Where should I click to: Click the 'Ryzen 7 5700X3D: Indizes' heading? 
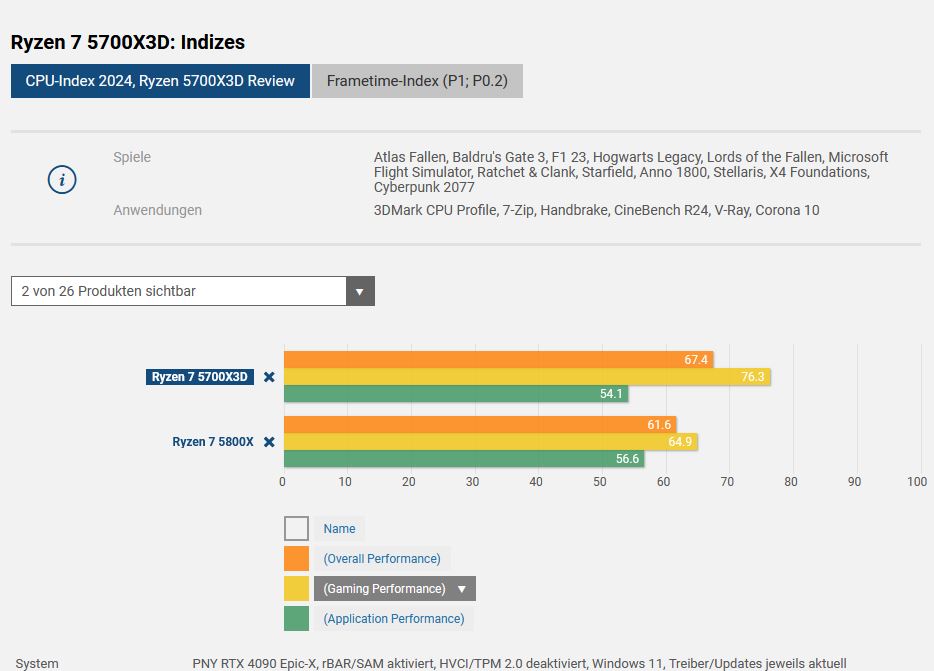[128, 42]
